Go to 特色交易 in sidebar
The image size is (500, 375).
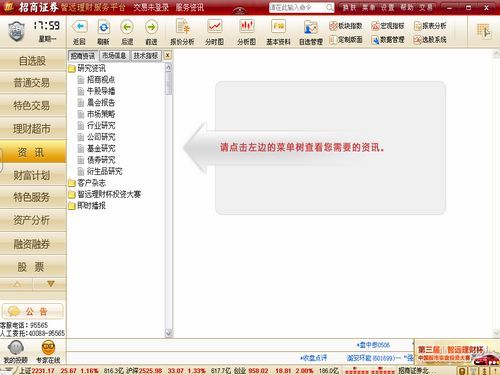point(33,106)
